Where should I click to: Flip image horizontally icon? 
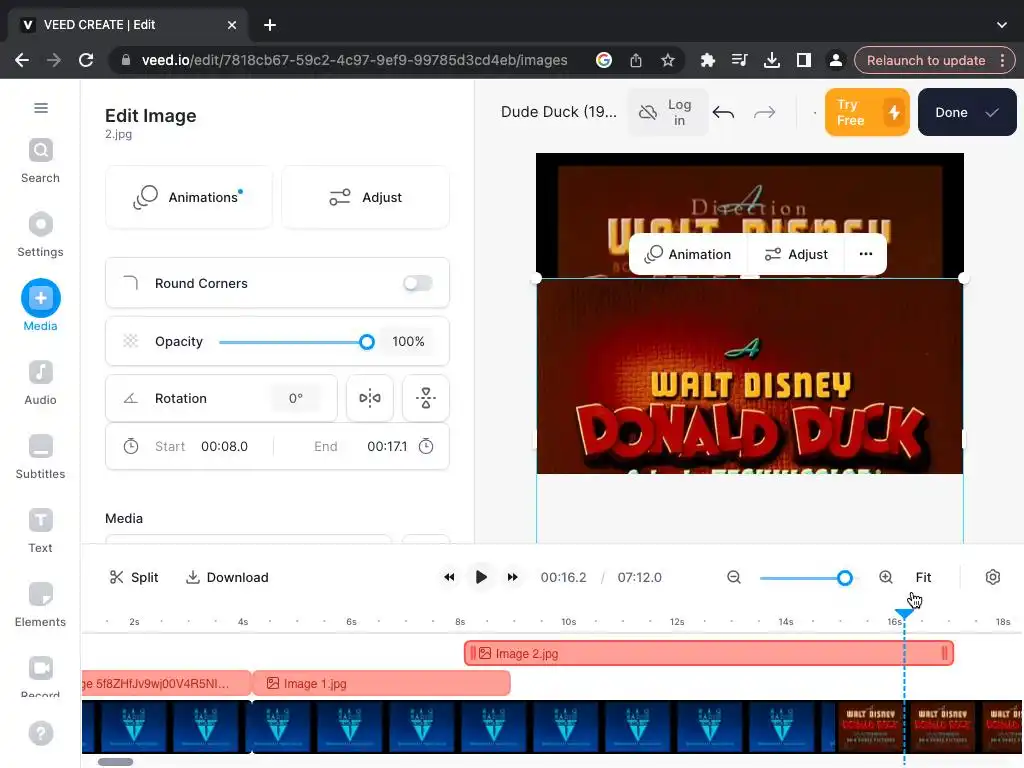pos(370,398)
